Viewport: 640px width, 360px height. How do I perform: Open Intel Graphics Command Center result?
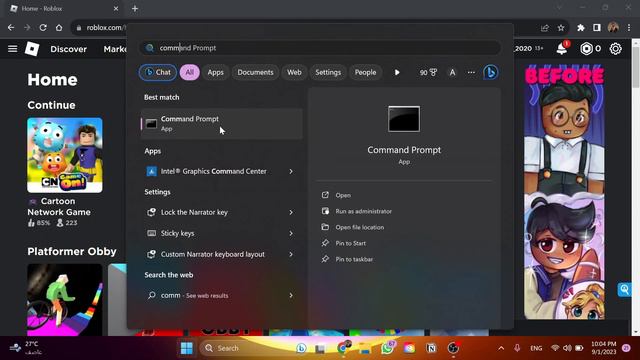[213, 171]
